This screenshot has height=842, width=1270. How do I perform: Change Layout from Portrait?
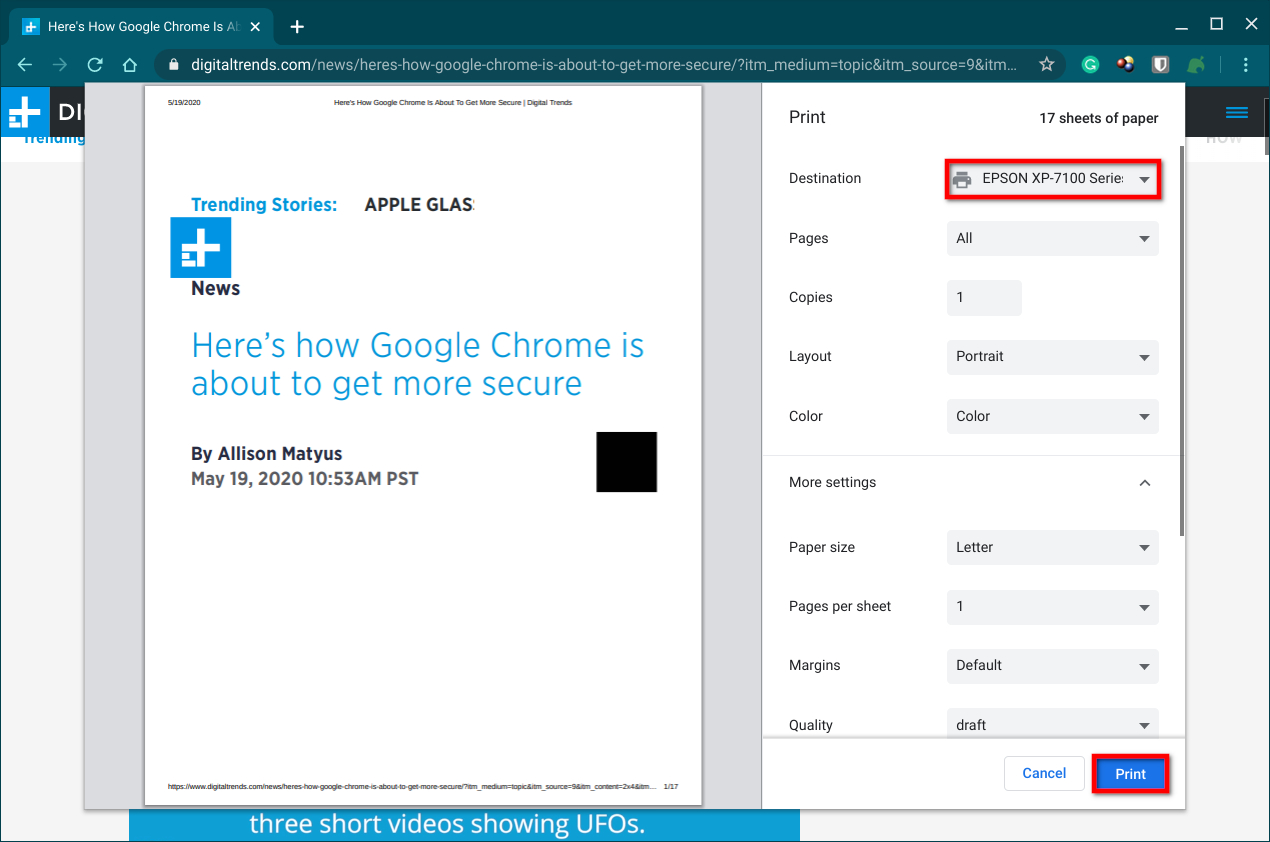[x=1053, y=357]
